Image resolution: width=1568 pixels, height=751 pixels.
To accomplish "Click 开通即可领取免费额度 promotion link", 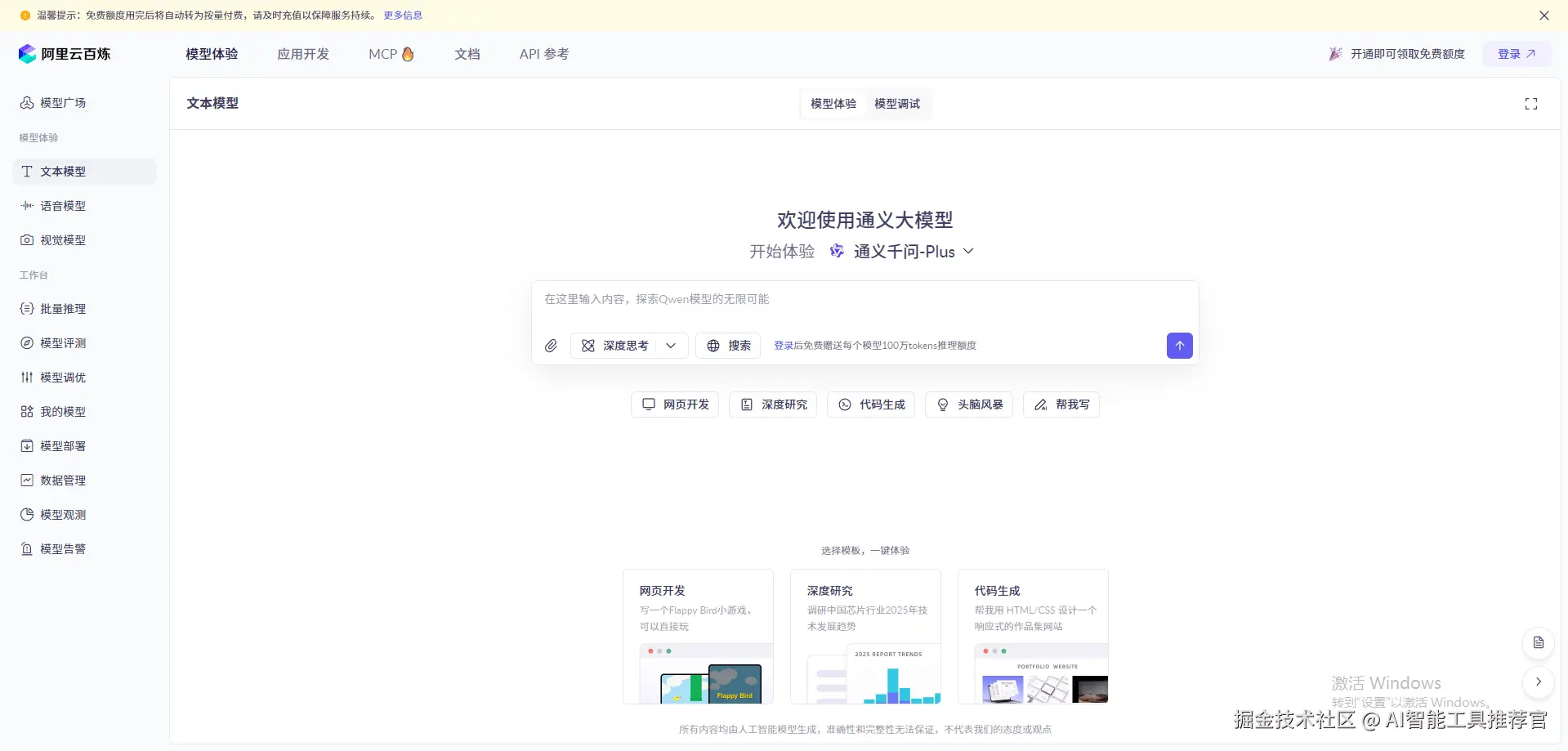I will [x=1396, y=54].
